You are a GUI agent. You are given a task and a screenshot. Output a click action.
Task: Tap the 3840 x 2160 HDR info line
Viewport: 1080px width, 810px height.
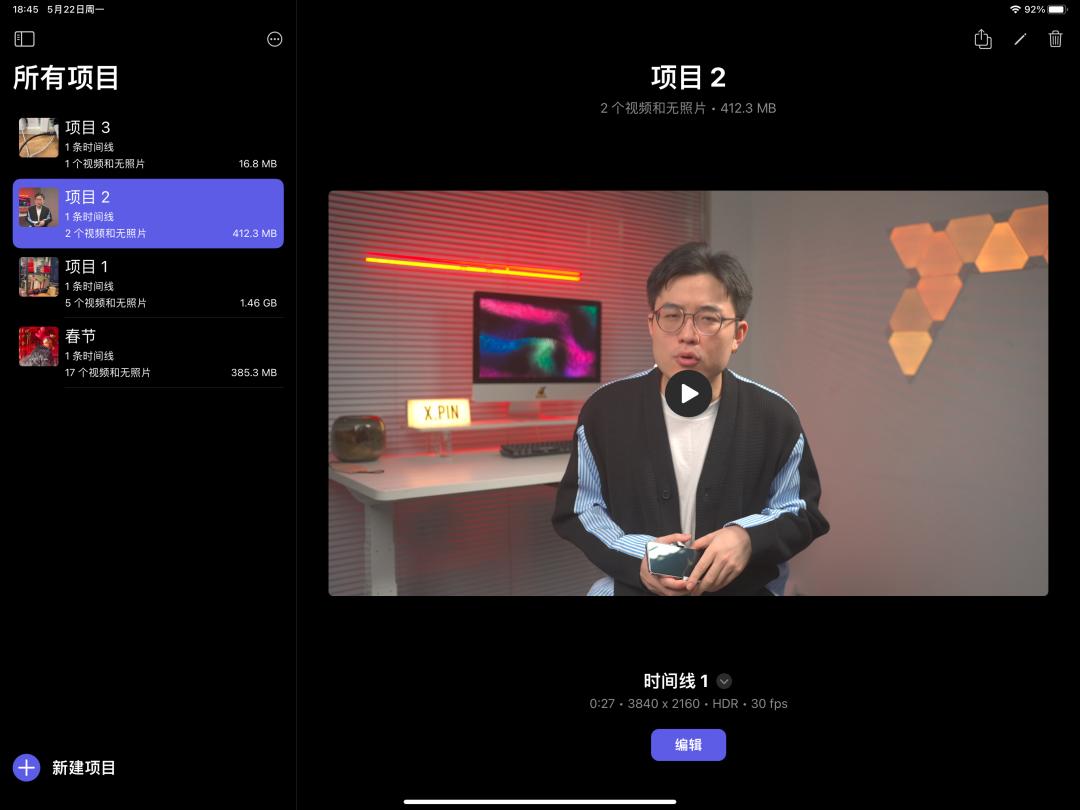688,704
